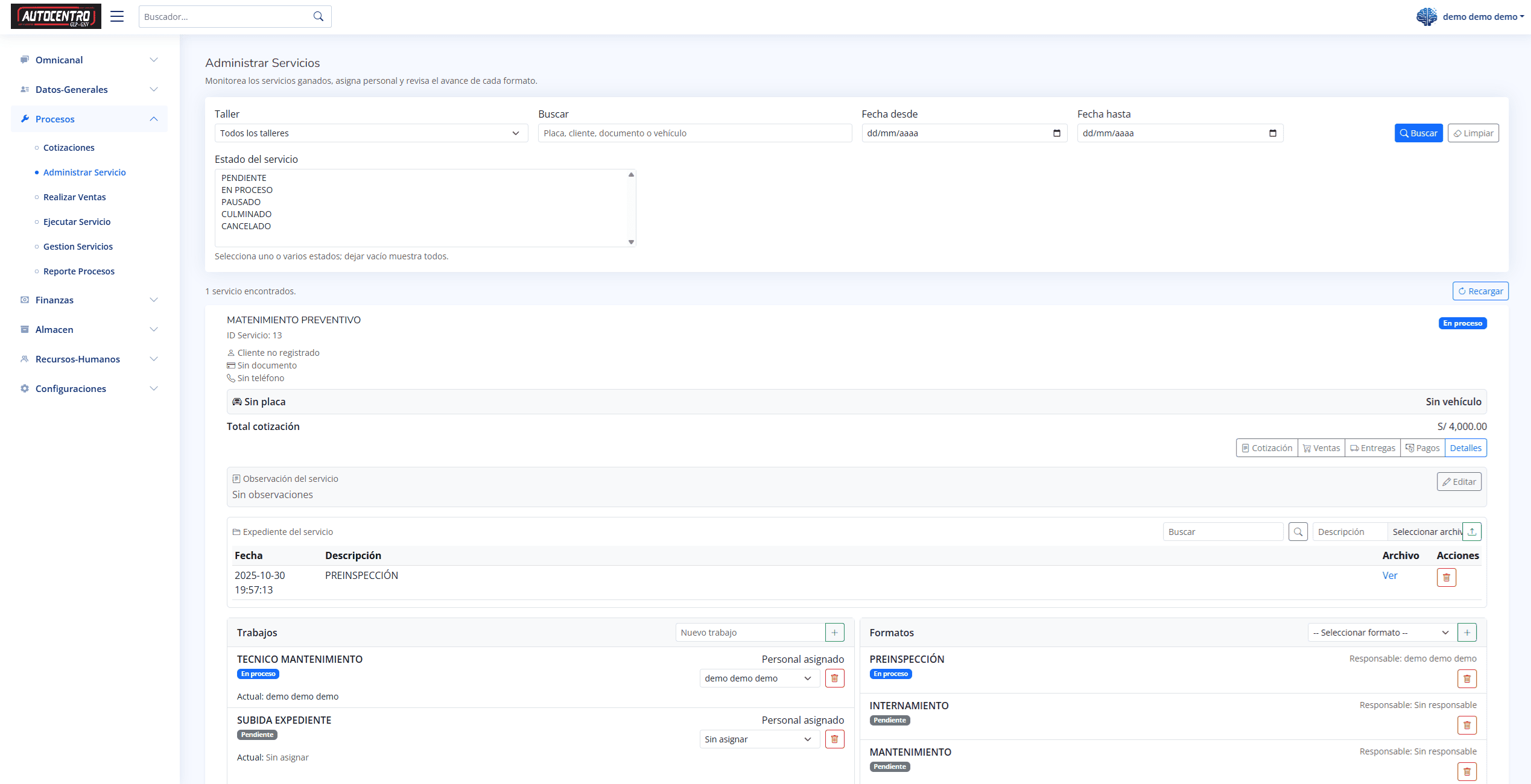The height and width of the screenshot is (784, 1531).
Task: Click plus icon to add new trabajo
Action: (834, 632)
